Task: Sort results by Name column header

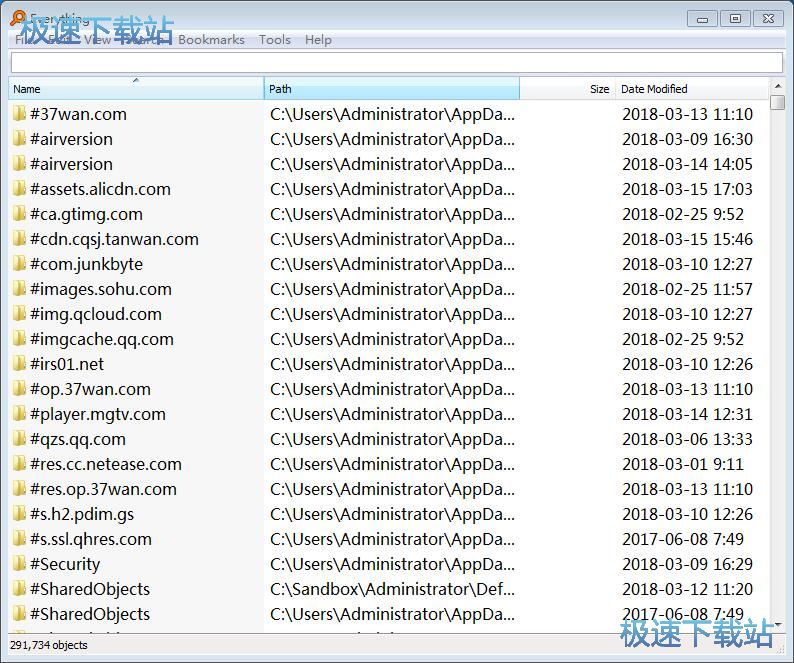Action: [136, 89]
